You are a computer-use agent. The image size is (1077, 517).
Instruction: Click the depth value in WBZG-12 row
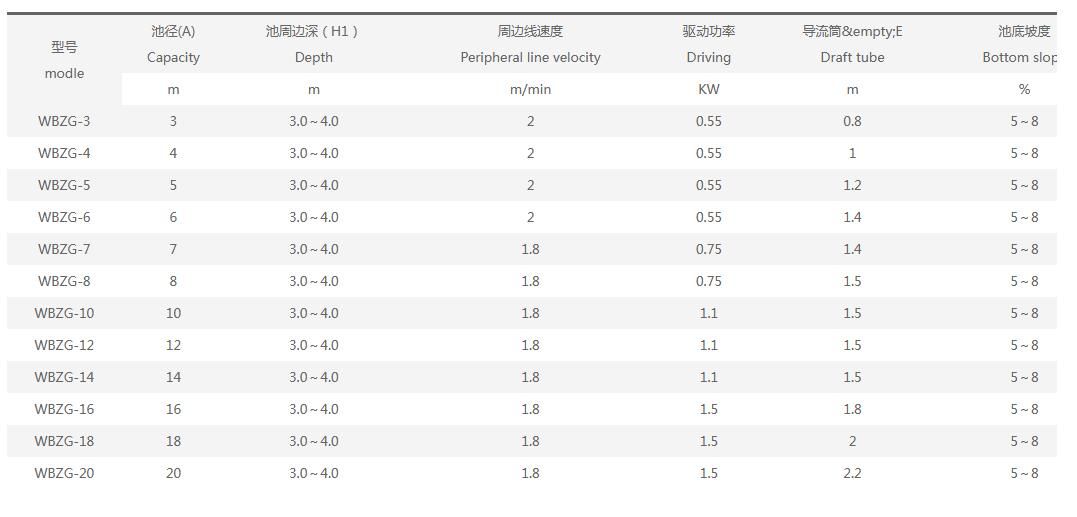click(x=313, y=345)
